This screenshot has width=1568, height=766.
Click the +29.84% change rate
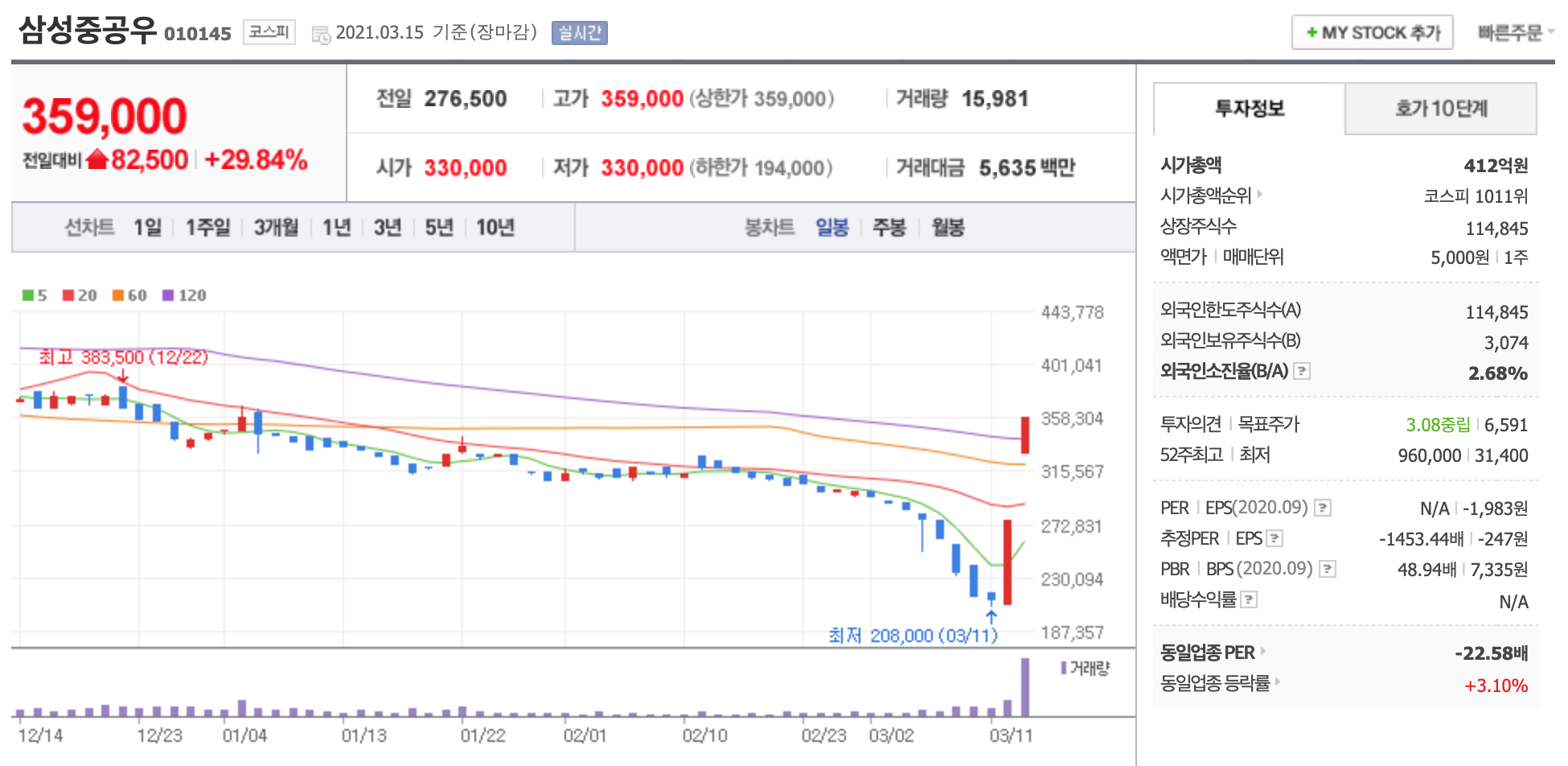click(256, 159)
